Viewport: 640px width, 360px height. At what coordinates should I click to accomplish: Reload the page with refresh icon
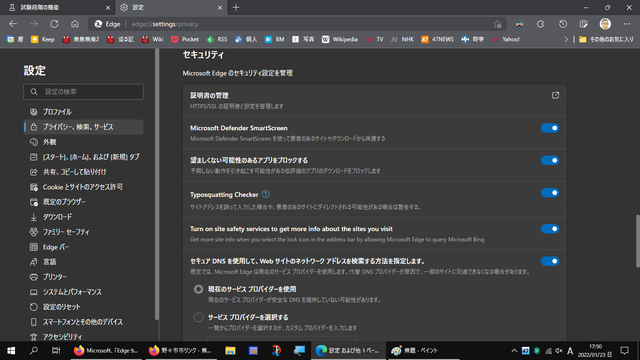[x=54, y=24]
